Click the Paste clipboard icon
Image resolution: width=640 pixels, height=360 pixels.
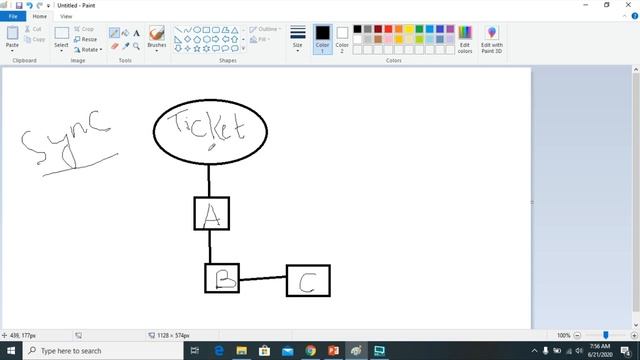point(12,33)
